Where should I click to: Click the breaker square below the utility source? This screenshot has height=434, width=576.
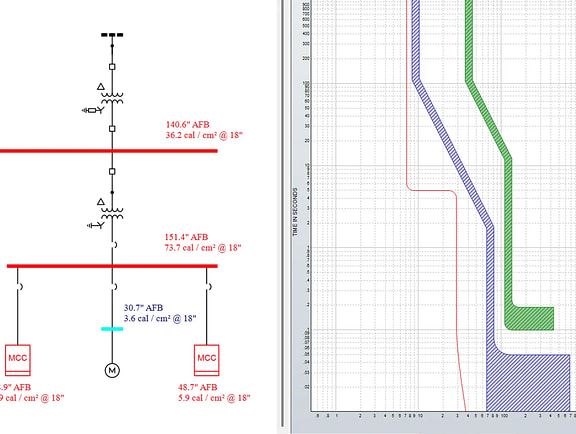(x=112, y=67)
